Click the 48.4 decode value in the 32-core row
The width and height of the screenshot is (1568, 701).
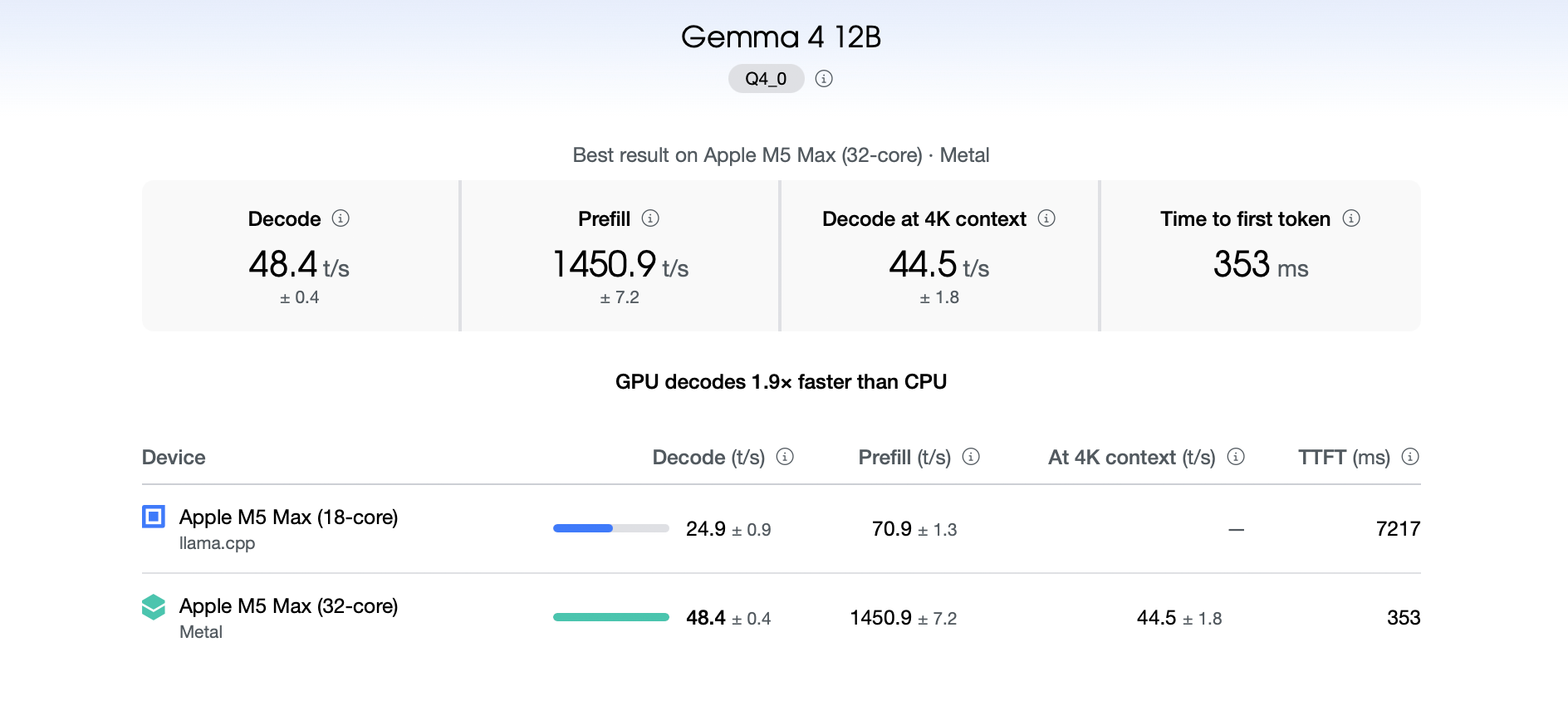[706, 618]
